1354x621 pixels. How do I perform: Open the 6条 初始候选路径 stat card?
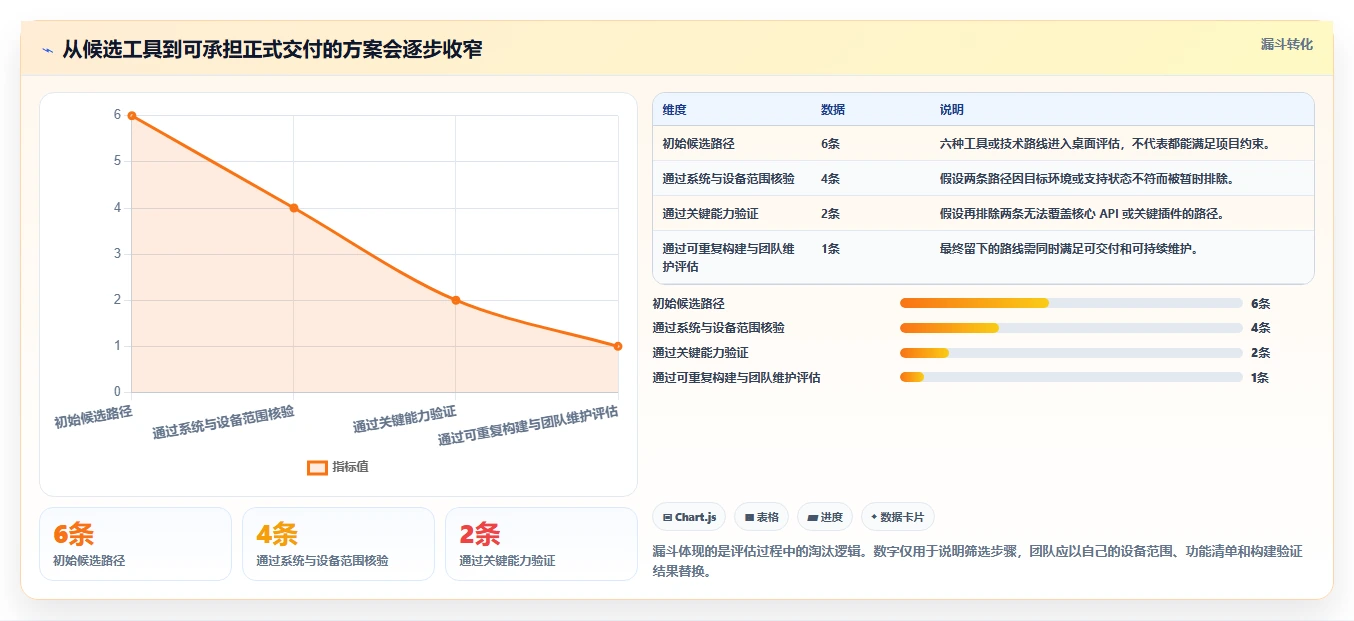pos(135,544)
